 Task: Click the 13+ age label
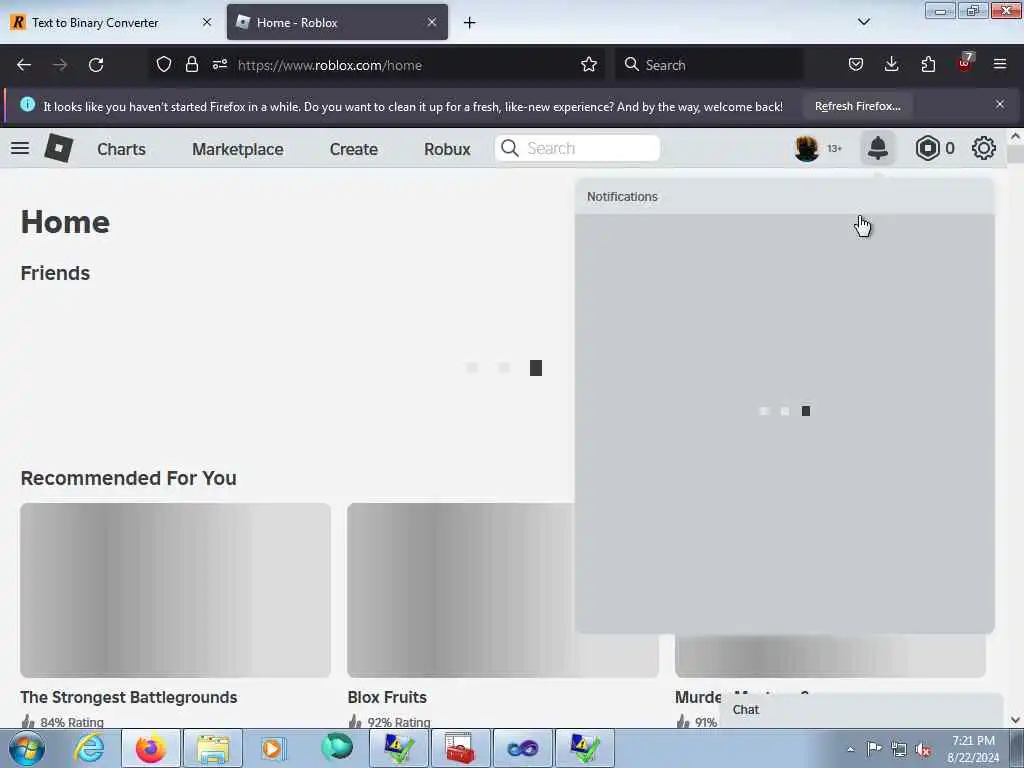click(x=835, y=149)
